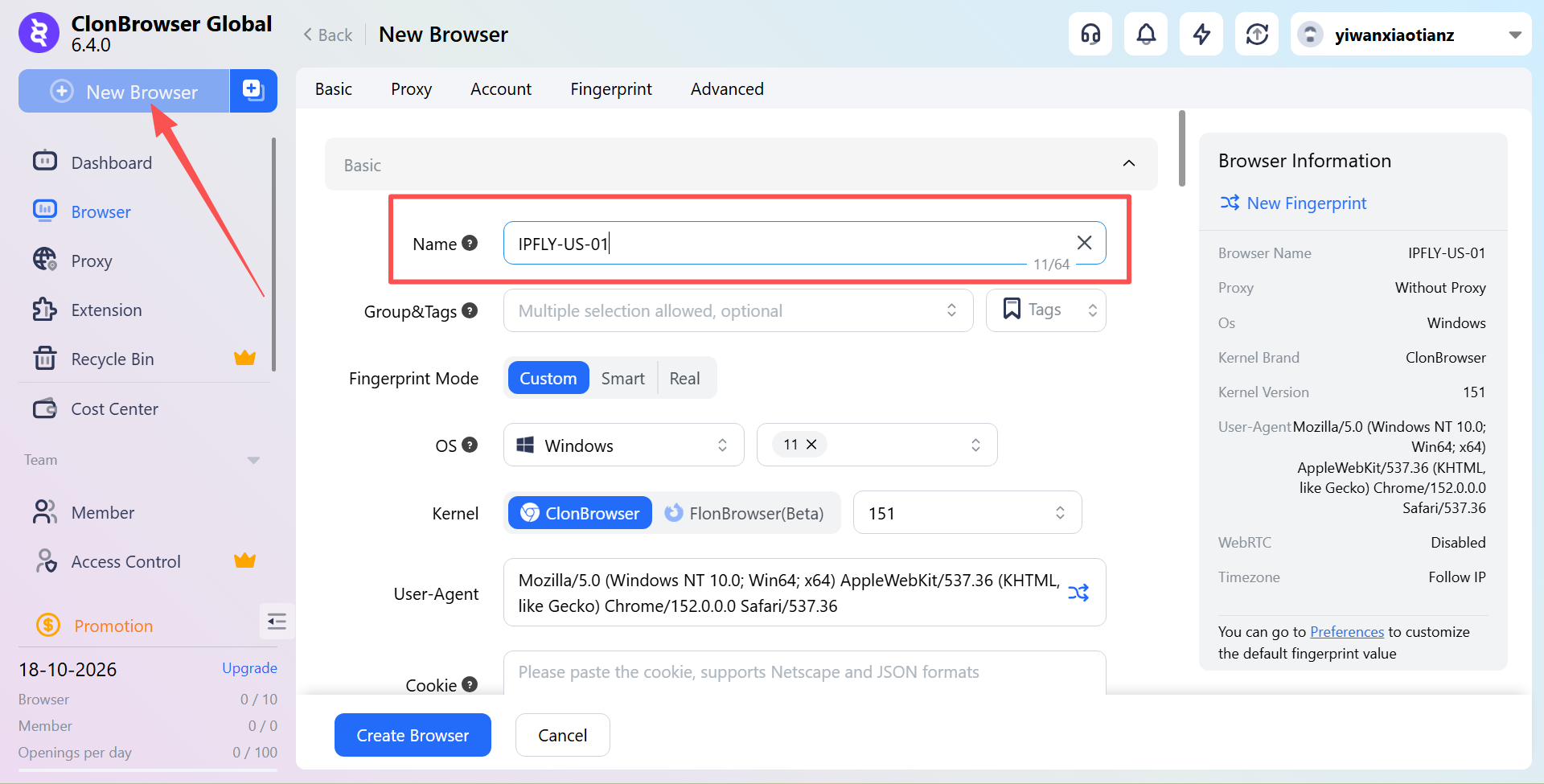Open OS Windows dropdown
Viewport: 1544px width, 784px height.
pos(624,445)
